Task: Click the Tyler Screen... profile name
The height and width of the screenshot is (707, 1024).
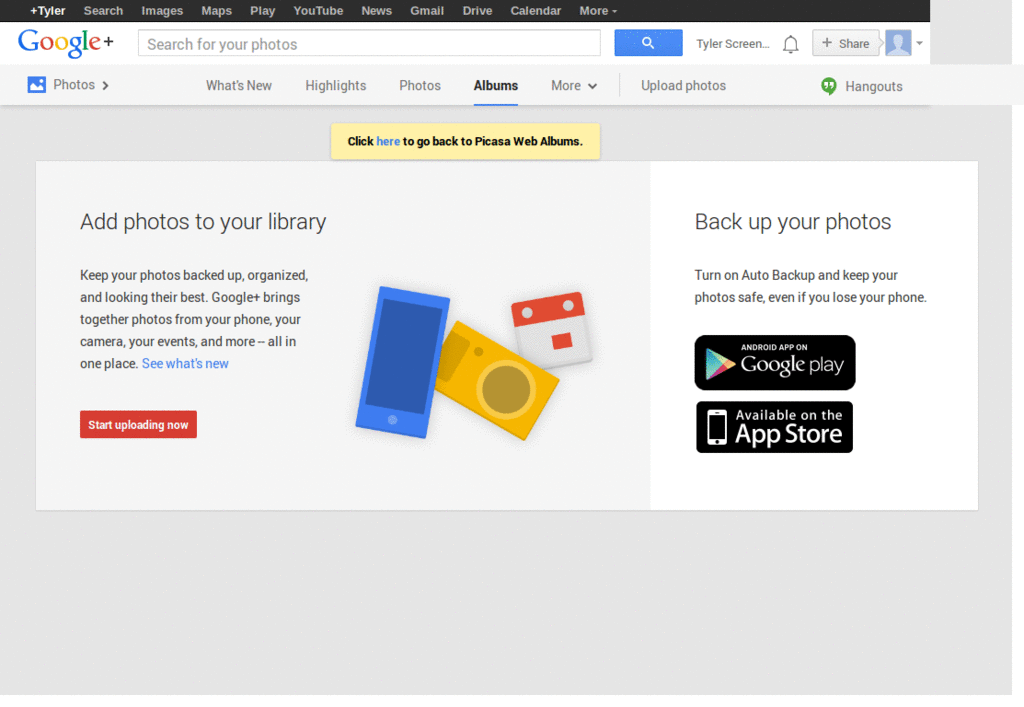Action: (x=733, y=44)
